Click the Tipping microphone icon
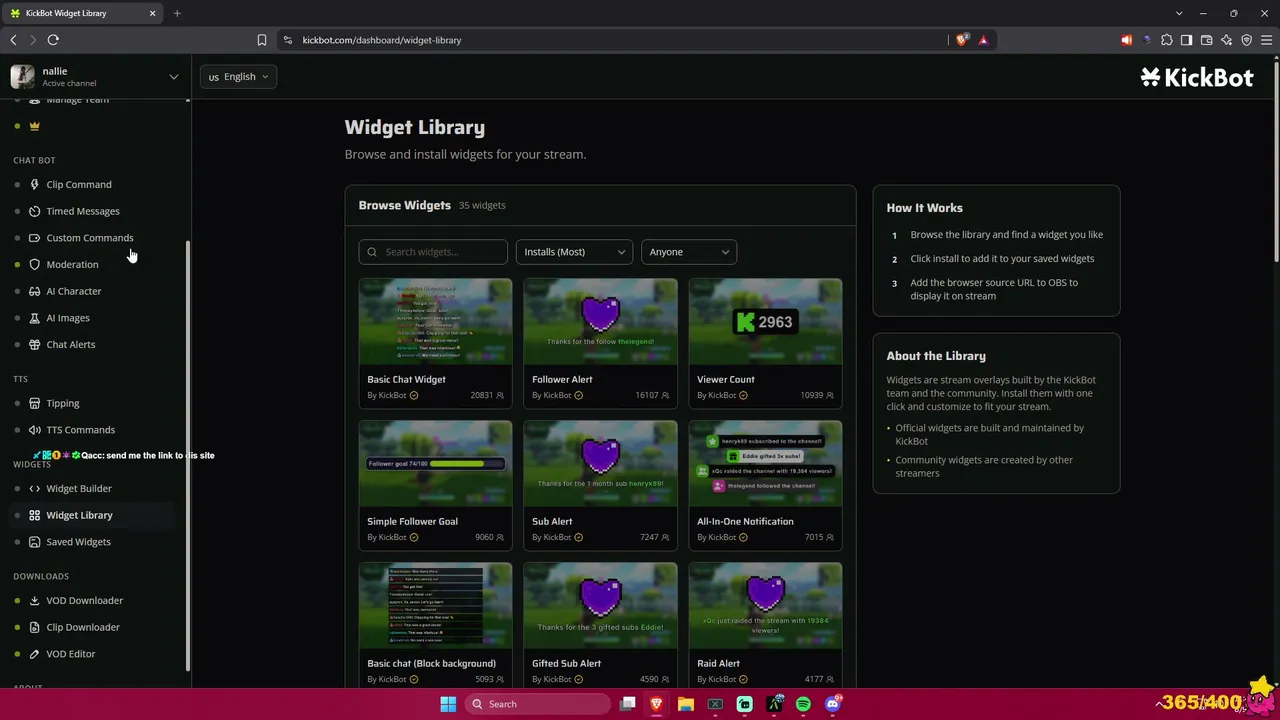This screenshot has height=720, width=1280. click(35, 403)
